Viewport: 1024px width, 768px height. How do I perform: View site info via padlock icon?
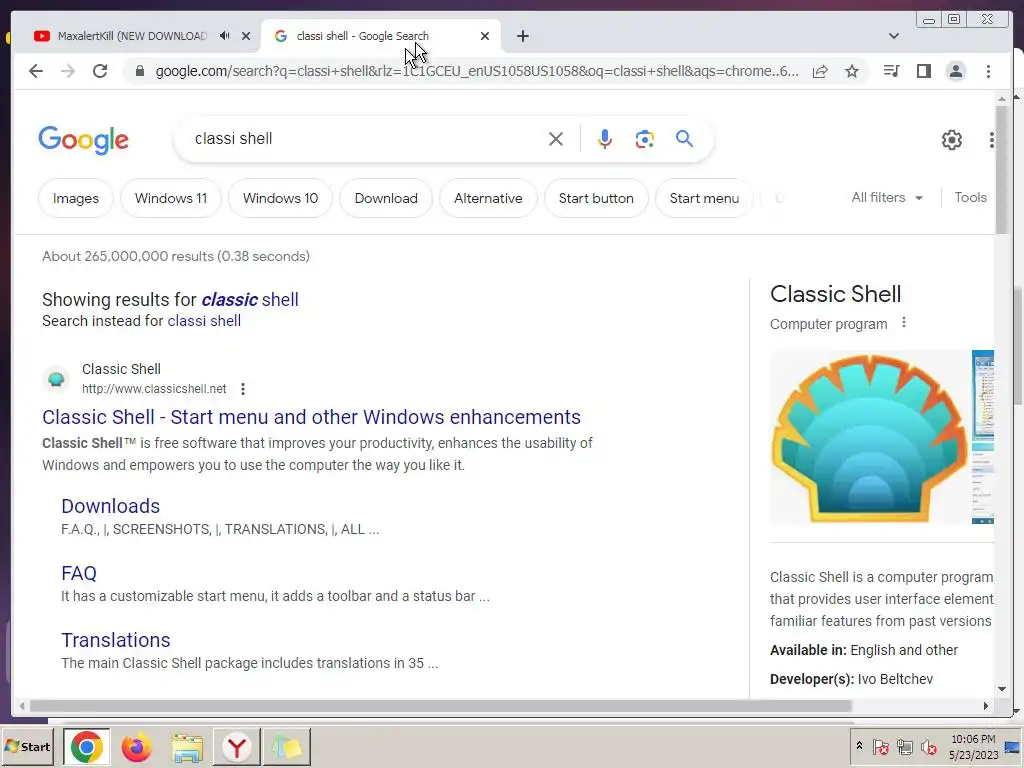(x=139, y=71)
